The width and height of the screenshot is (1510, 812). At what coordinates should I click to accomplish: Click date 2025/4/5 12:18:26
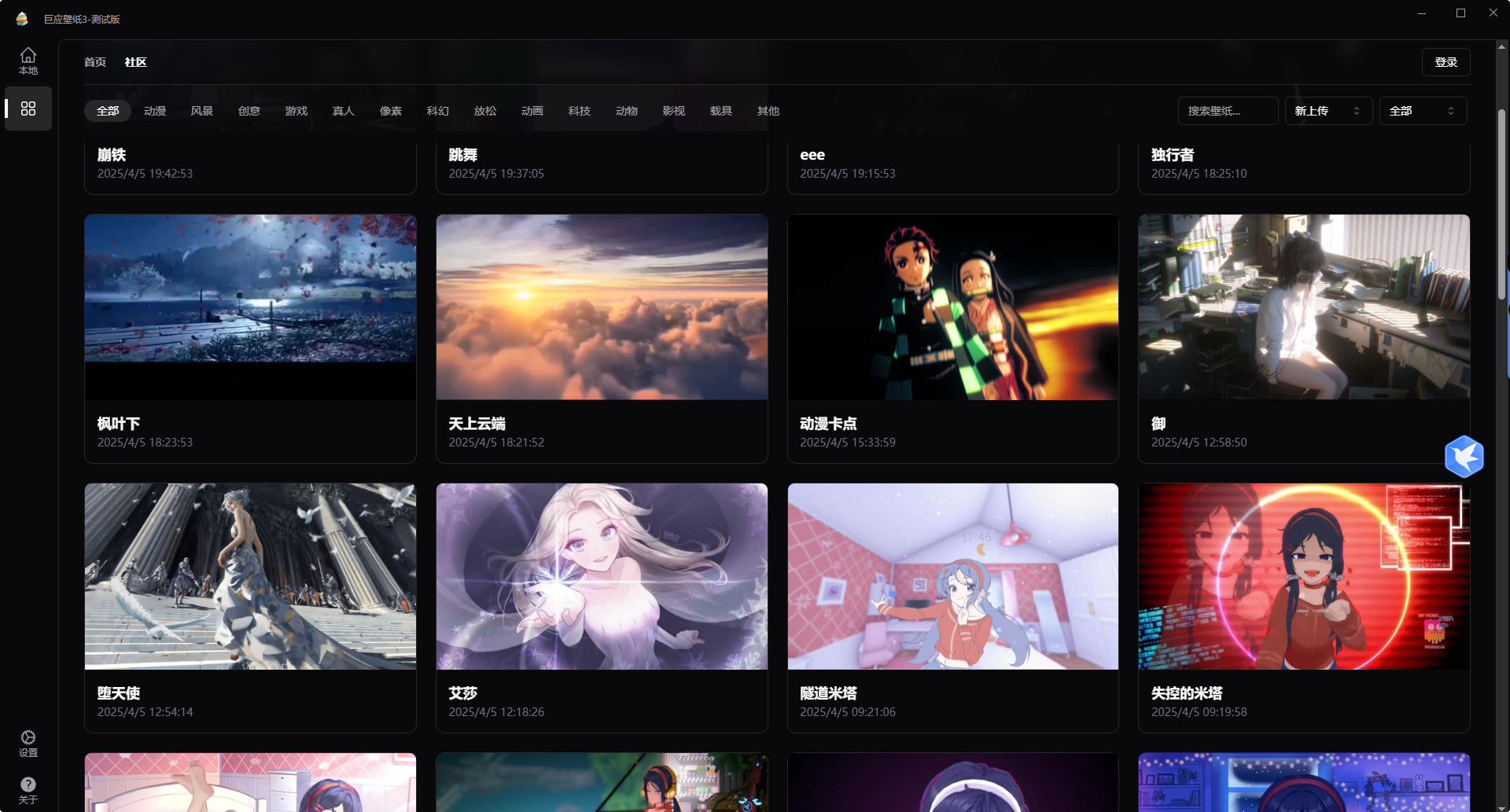coord(496,712)
